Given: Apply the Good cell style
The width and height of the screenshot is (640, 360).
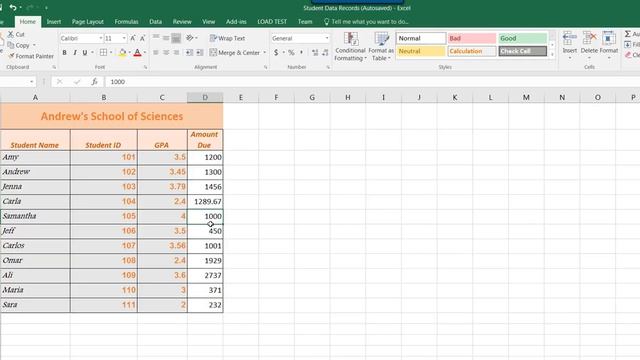Looking at the screenshot, I should pos(522,38).
